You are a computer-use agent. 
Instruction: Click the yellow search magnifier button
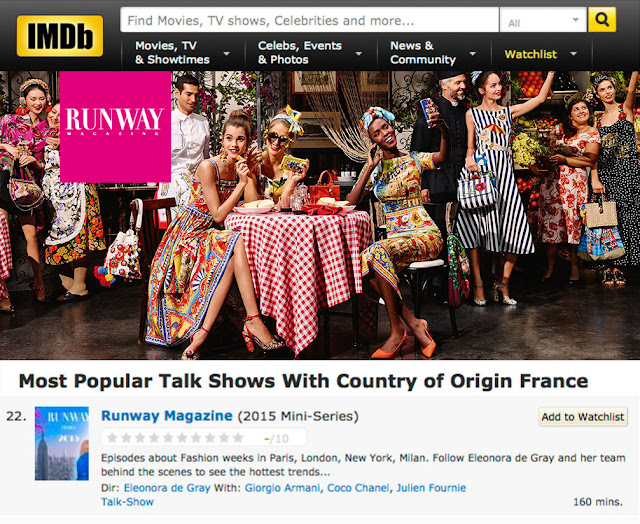[x=602, y=20]
